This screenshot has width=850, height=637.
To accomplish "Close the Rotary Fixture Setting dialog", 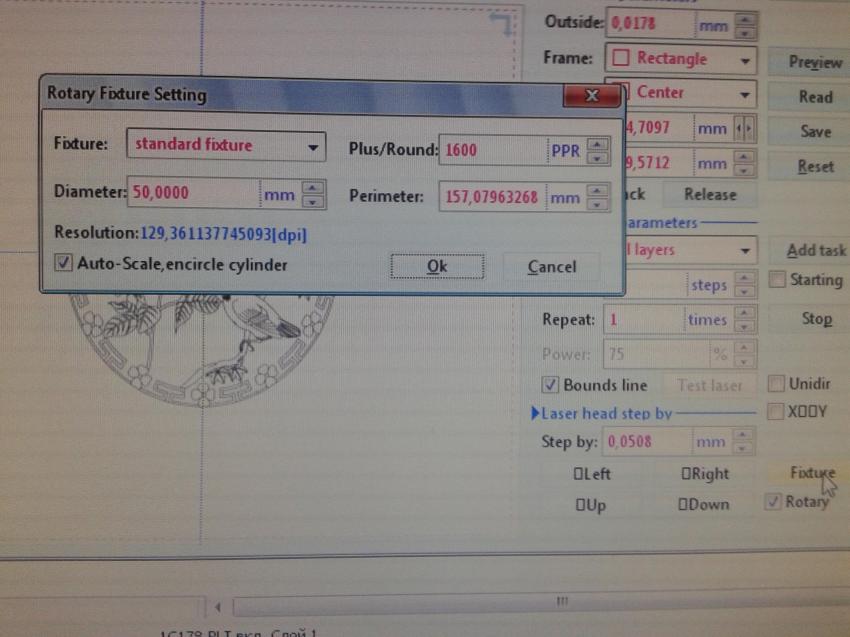I will point(590,96).
